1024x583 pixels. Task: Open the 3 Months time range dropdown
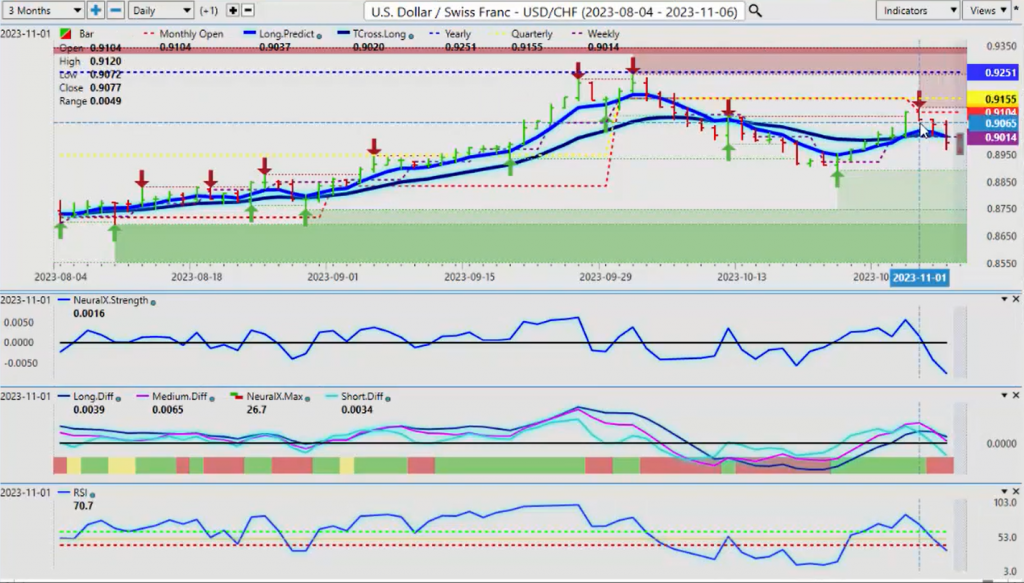(43, 10)
